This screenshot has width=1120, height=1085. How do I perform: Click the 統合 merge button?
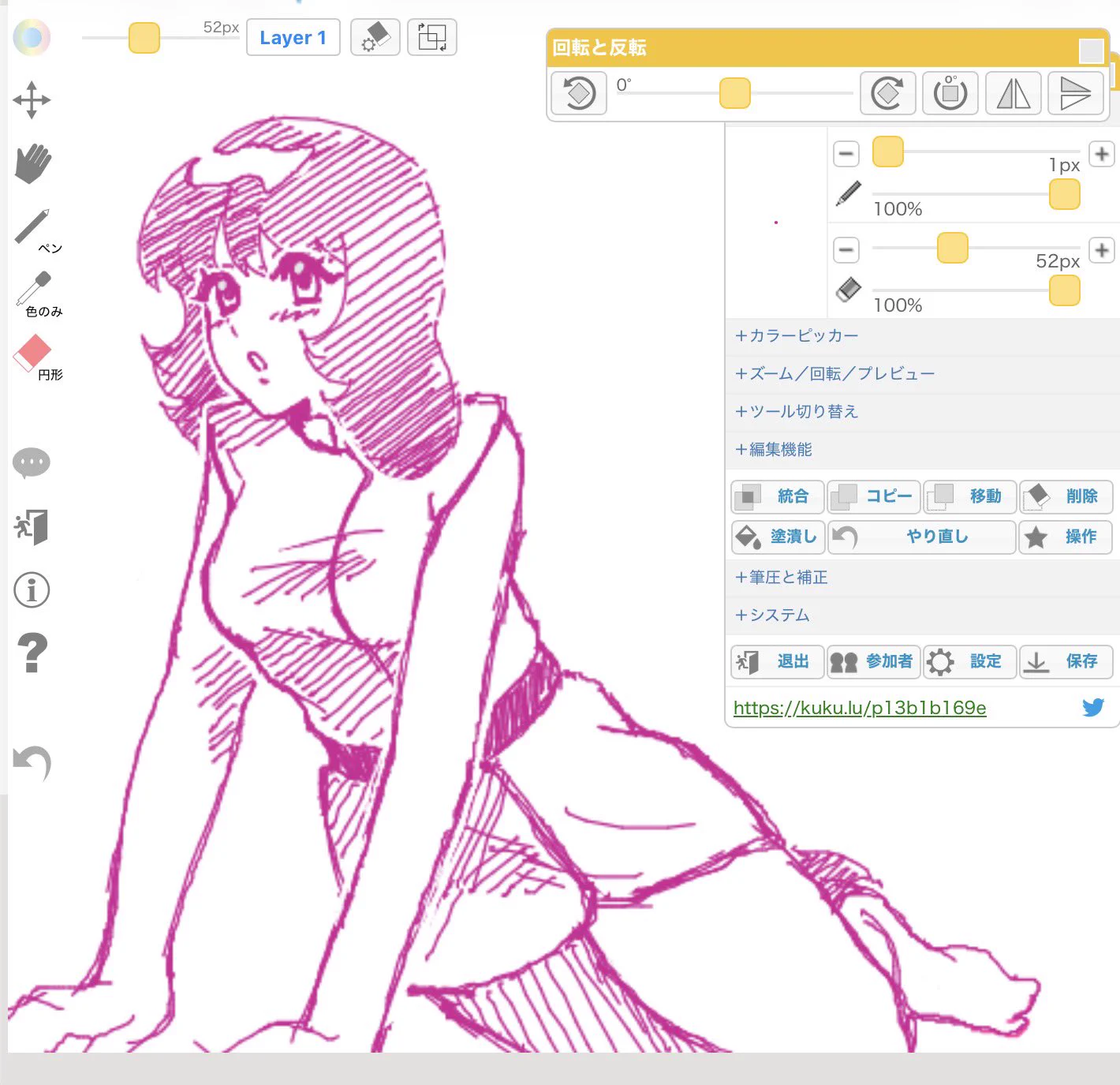778,496
